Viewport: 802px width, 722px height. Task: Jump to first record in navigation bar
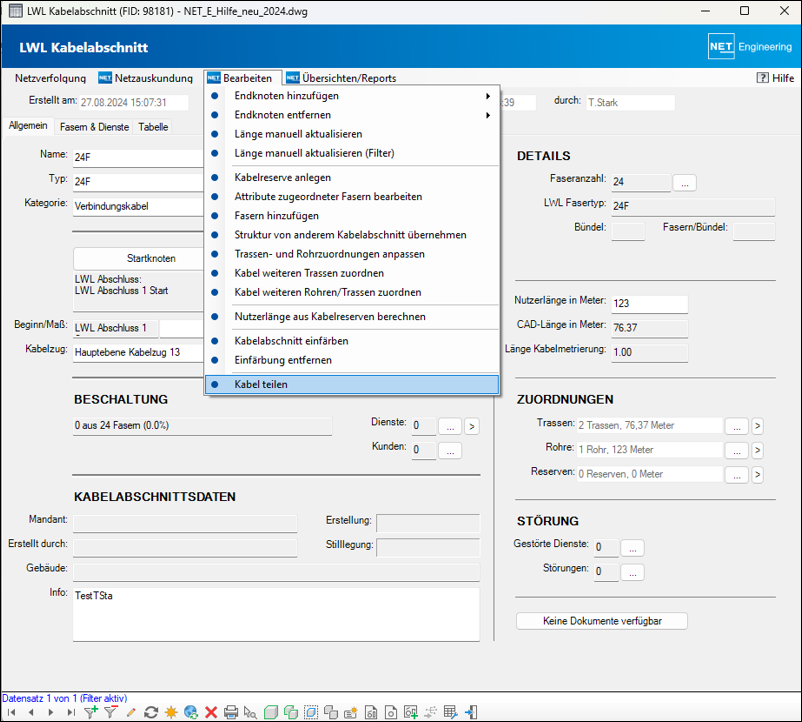click(11, 712)
